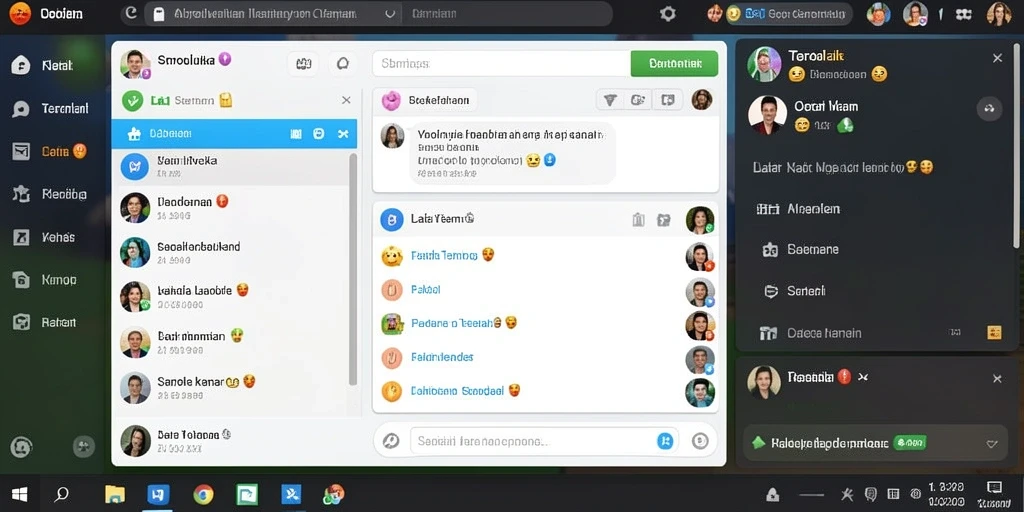Click the circular icon in blue Dabeiem row

click(319, 133)
